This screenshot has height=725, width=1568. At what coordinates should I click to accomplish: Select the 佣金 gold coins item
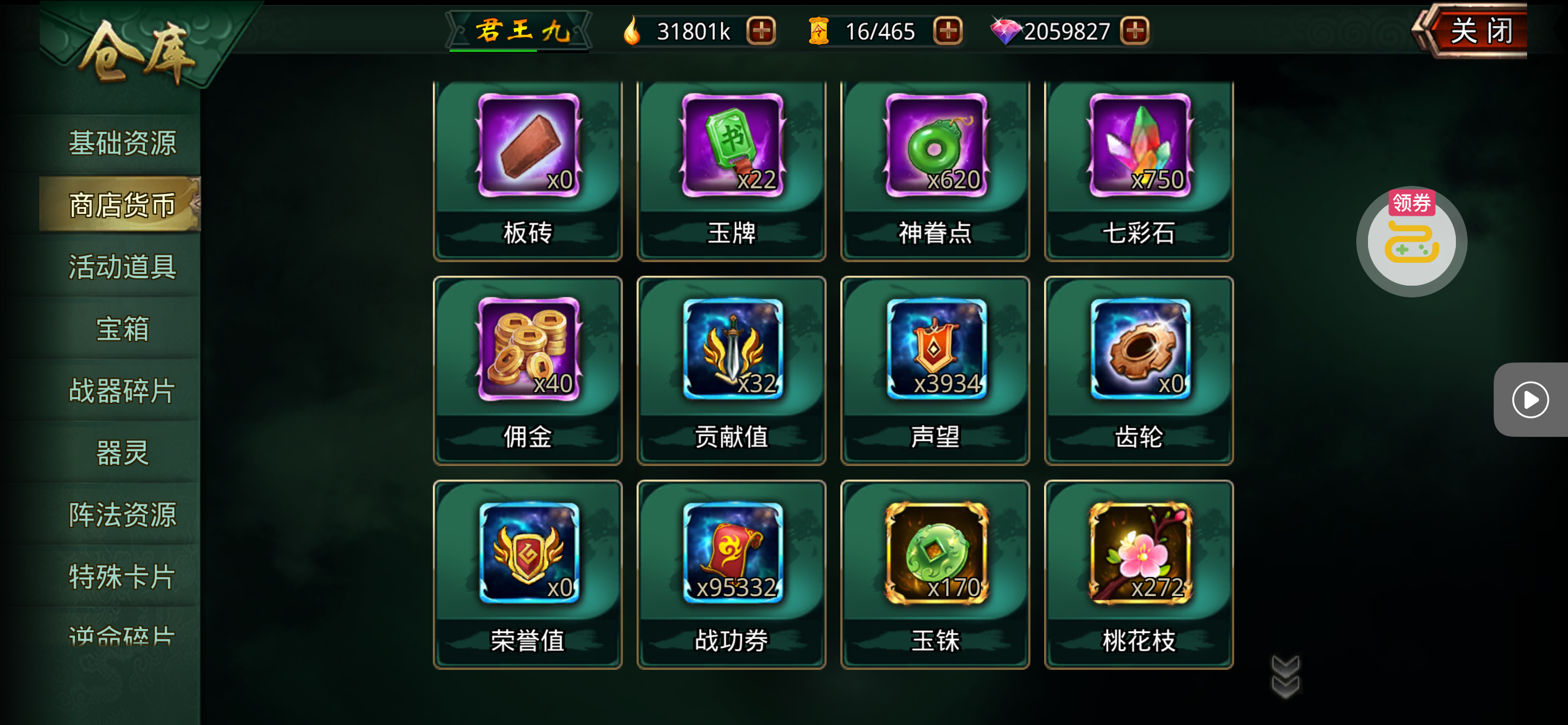coord(528,349)
